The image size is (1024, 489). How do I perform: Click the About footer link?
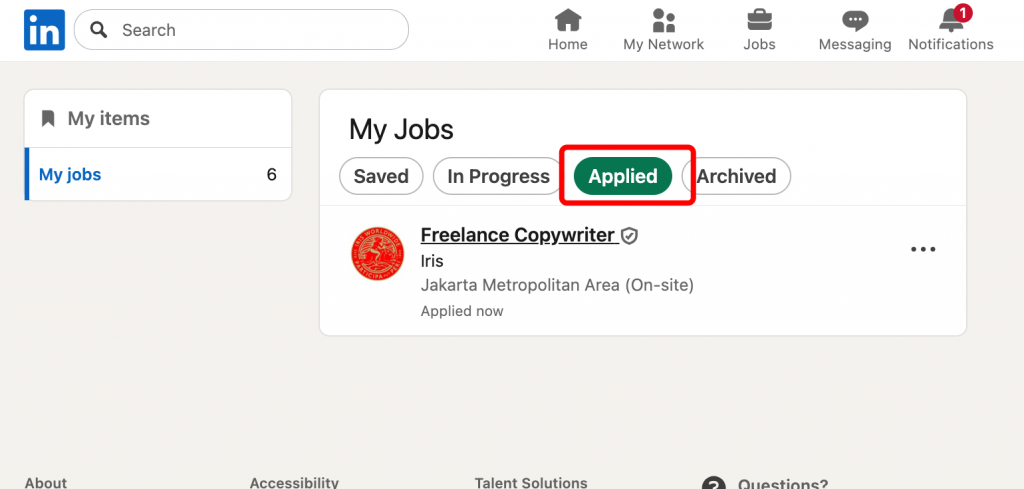(x=46, y=482)
